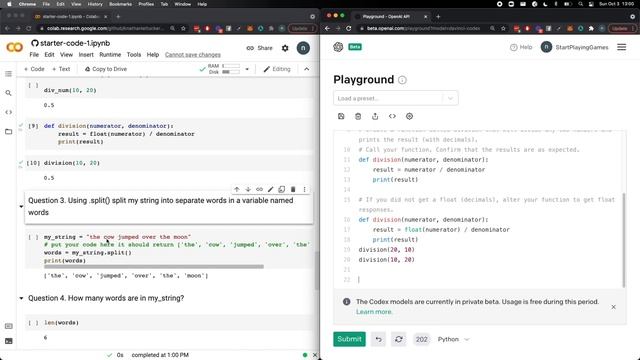Open the Learn more link

click(x=374, y=312)
